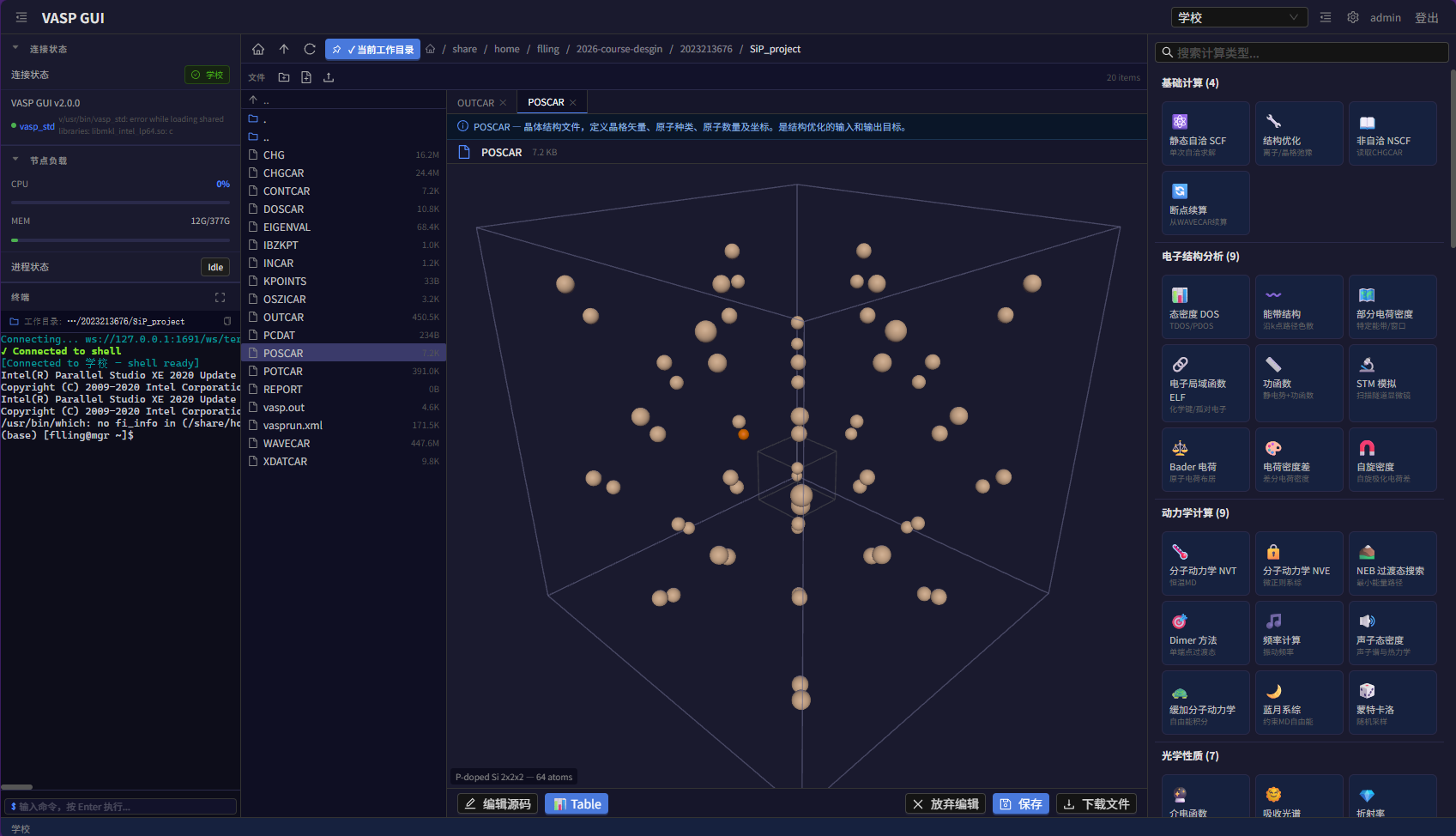Screen dimensions: 1456x836
Task: Open the 结构优化 calculation card
Action: pyautogui.click(x=1299, y=133)
